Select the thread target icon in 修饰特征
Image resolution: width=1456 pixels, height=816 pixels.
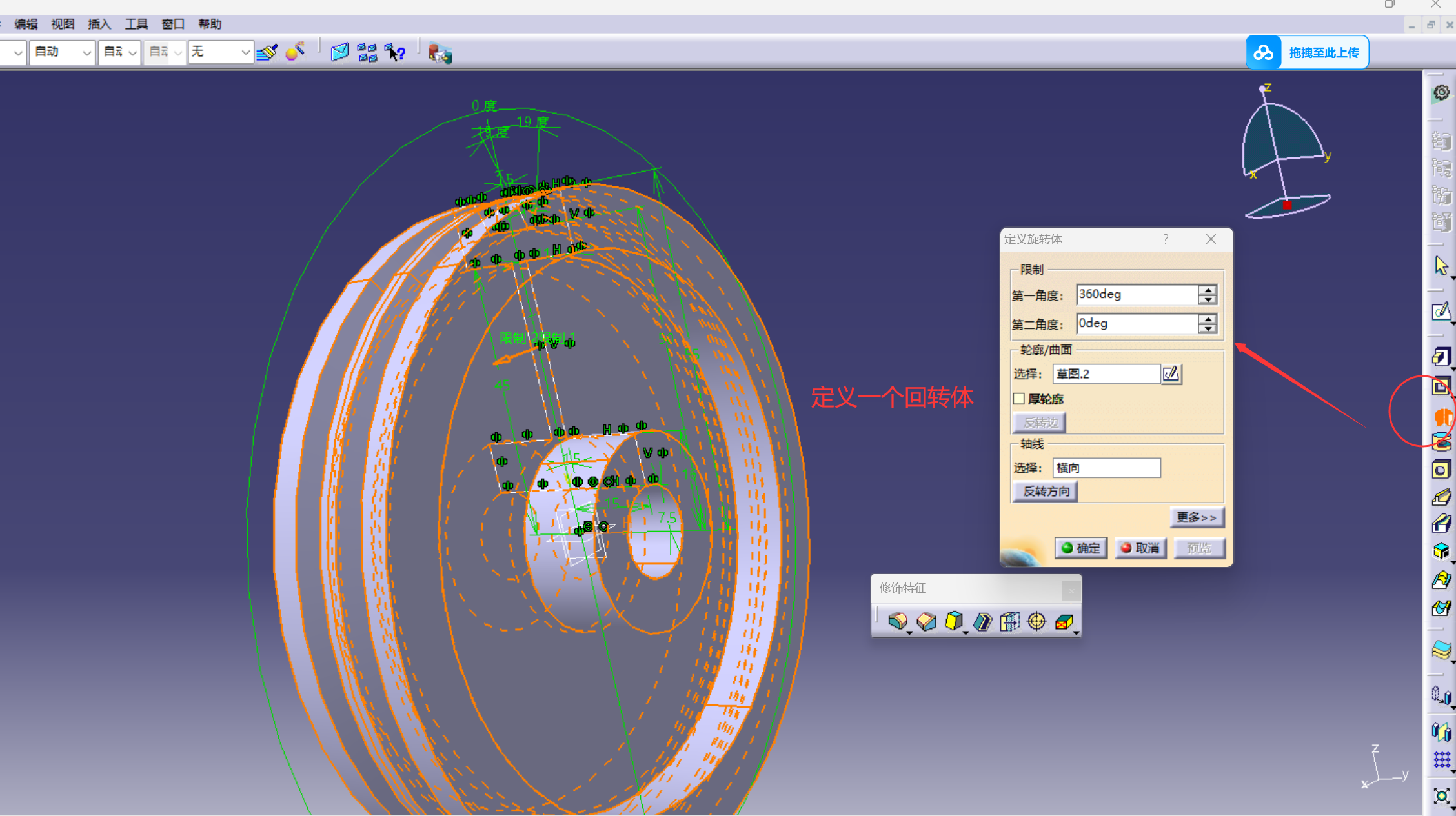click(1036, 621)
